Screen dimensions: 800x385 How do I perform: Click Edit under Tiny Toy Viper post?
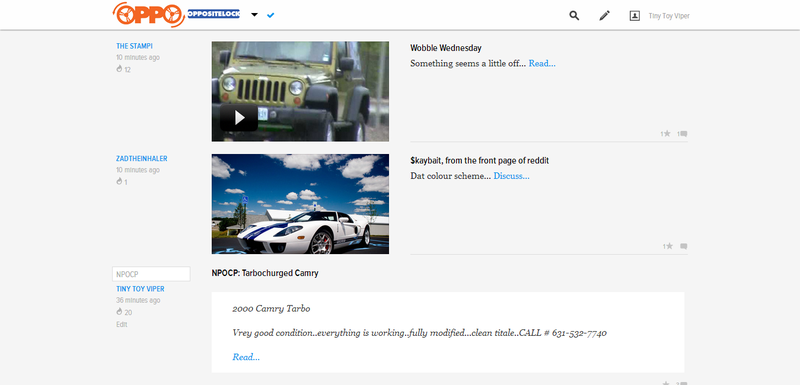click(x=121, y=324)
